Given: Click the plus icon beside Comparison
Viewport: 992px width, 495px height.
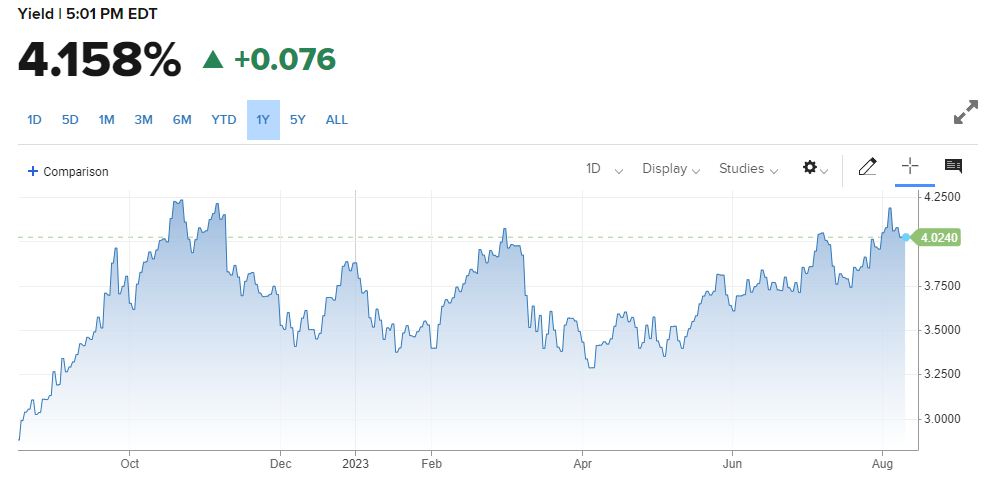Looking at the screenshot, I should 33,171.
